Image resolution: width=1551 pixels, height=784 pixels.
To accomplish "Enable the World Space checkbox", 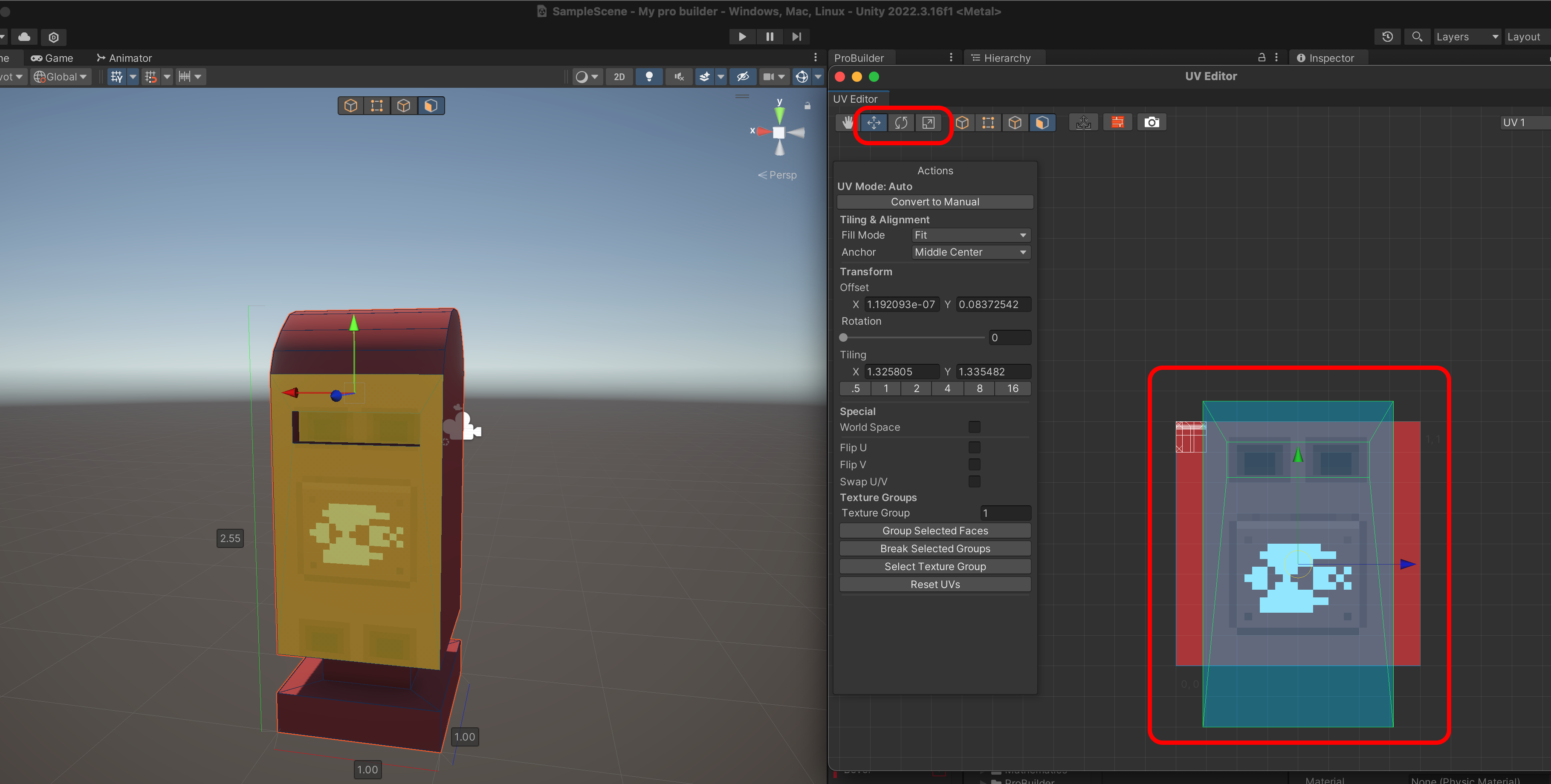I will click(x=974, y=427).
